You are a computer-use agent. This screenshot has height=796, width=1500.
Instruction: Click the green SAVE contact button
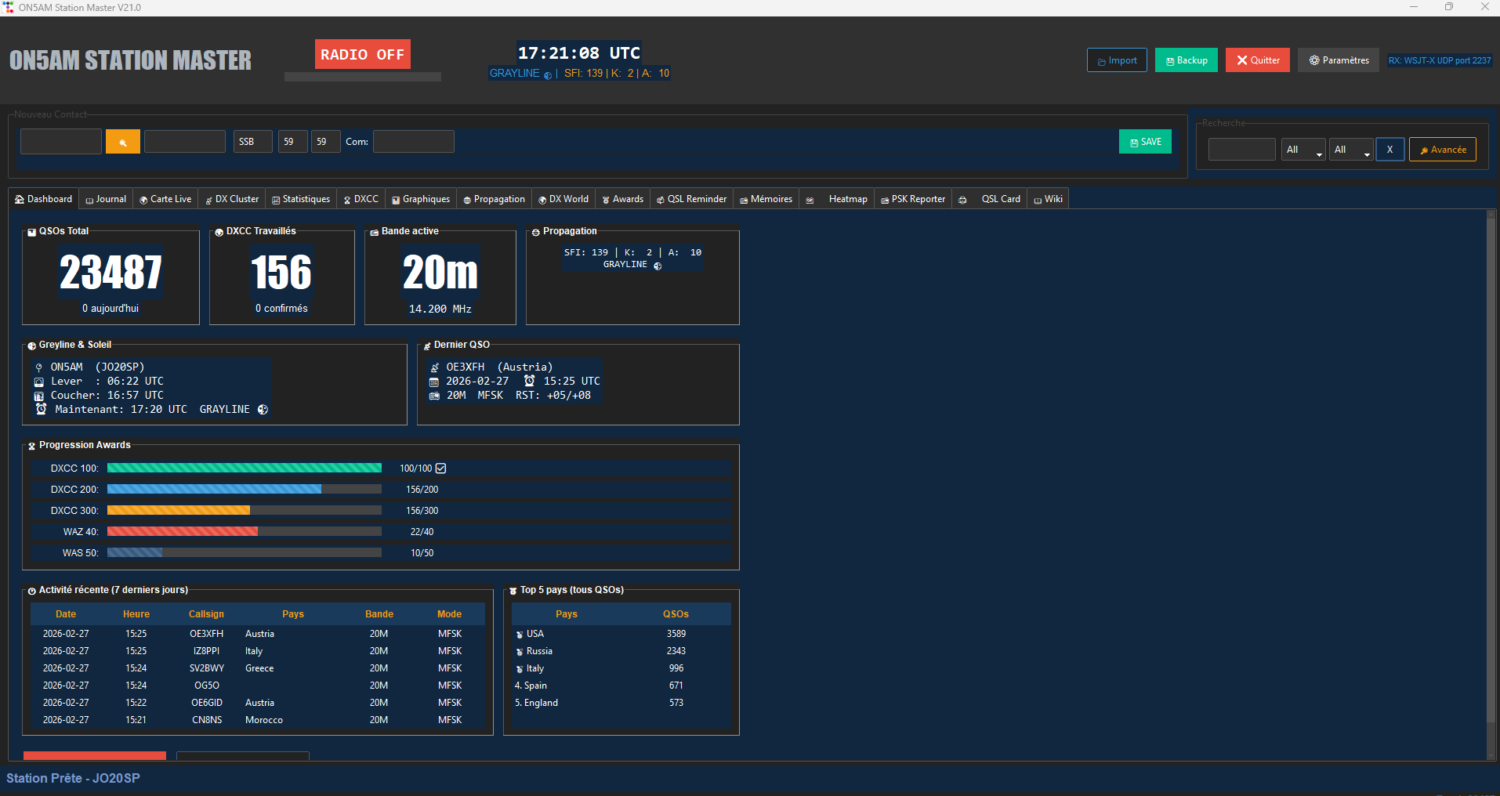pos(1145,142)
